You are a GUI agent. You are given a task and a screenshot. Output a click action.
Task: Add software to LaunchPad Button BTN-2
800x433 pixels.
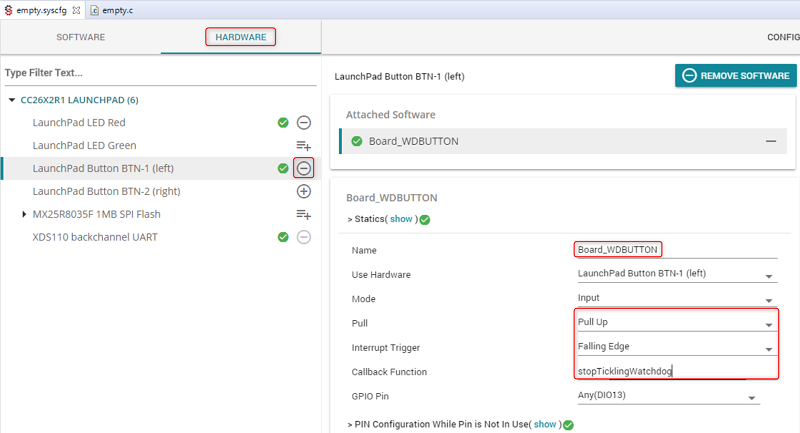coord(304,191)
